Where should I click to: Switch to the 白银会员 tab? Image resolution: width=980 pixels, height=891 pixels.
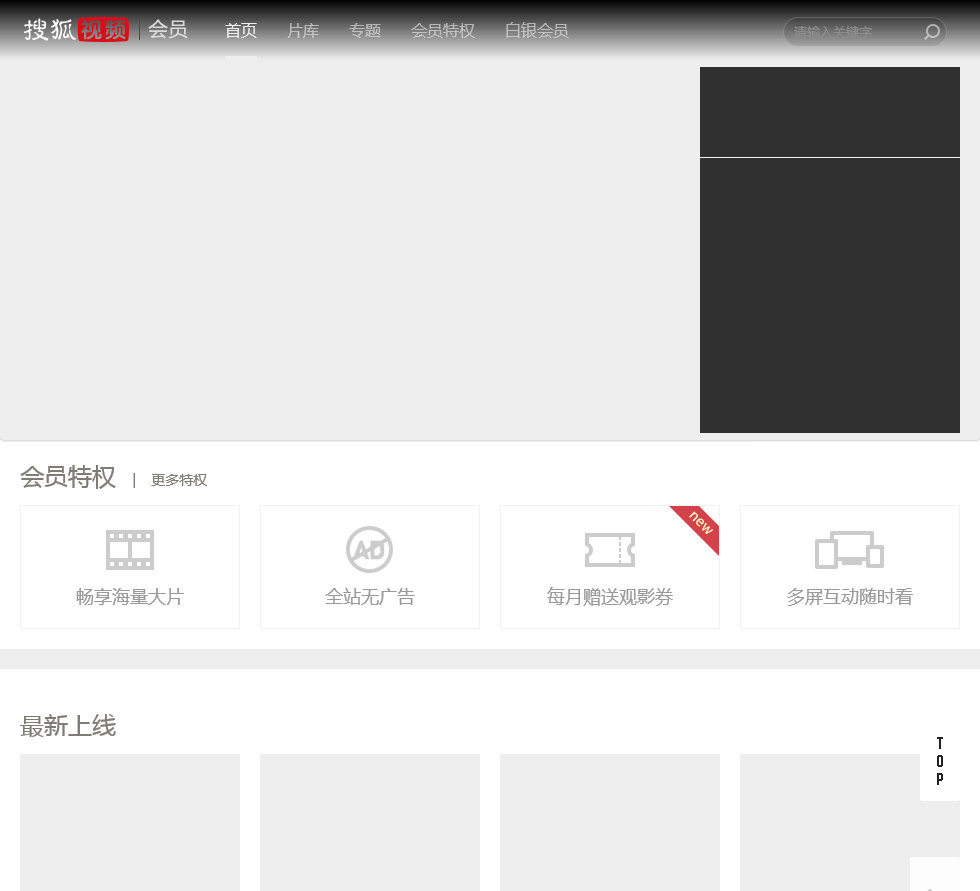[536, 31]
